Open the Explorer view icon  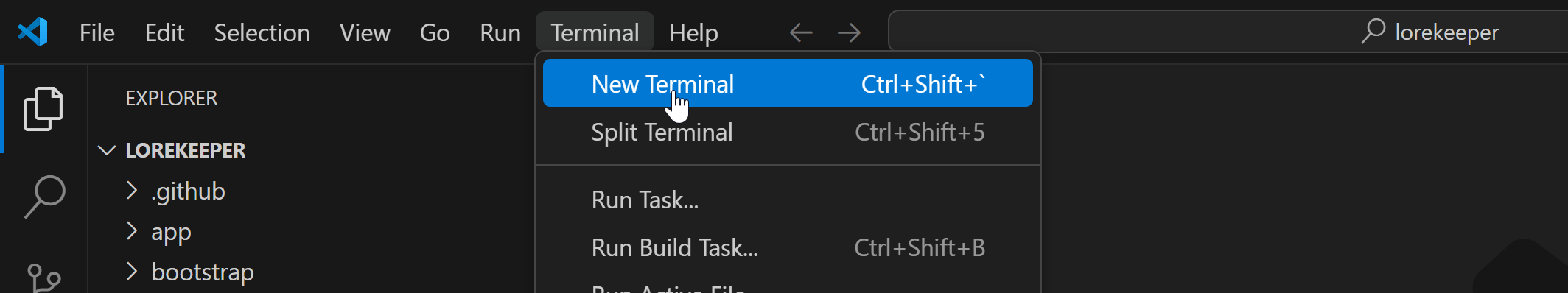(43, 109)
